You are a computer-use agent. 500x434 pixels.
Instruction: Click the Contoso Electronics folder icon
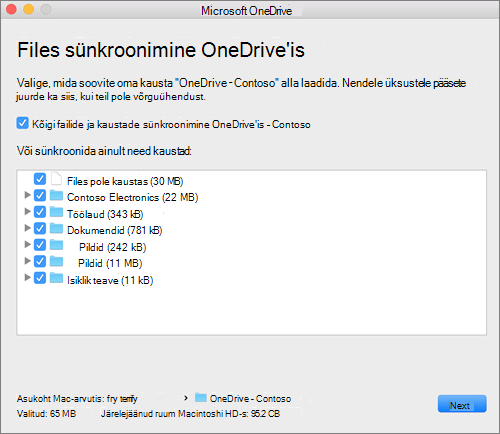(56, 195)
